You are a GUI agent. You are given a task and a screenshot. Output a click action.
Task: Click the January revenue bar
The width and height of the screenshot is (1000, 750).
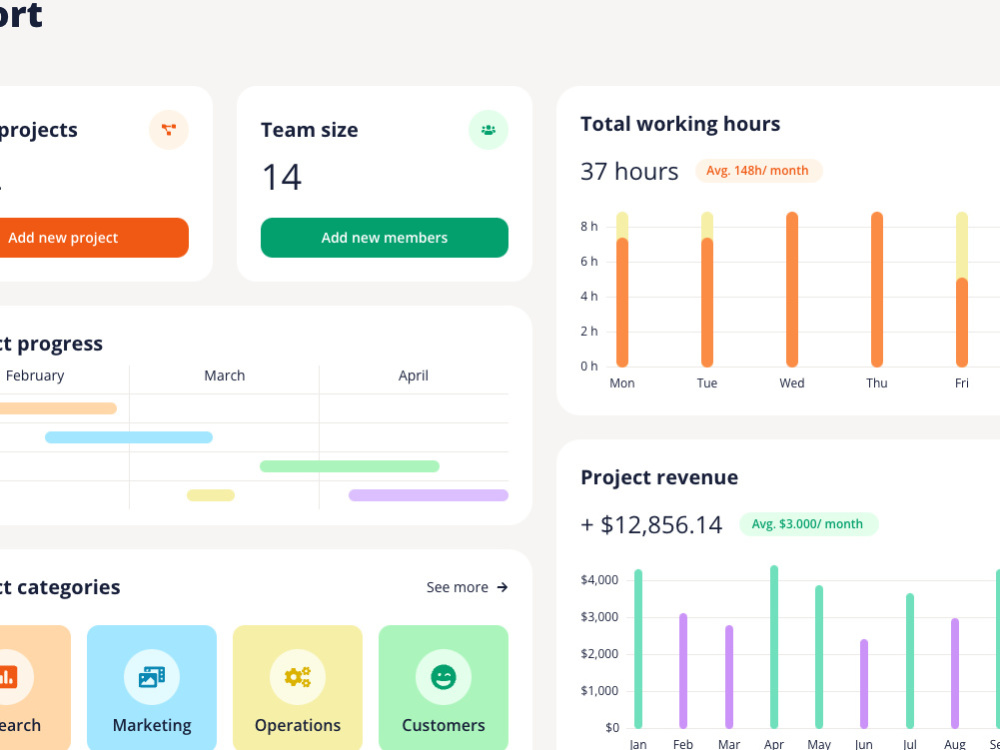[x=638, y=649]
